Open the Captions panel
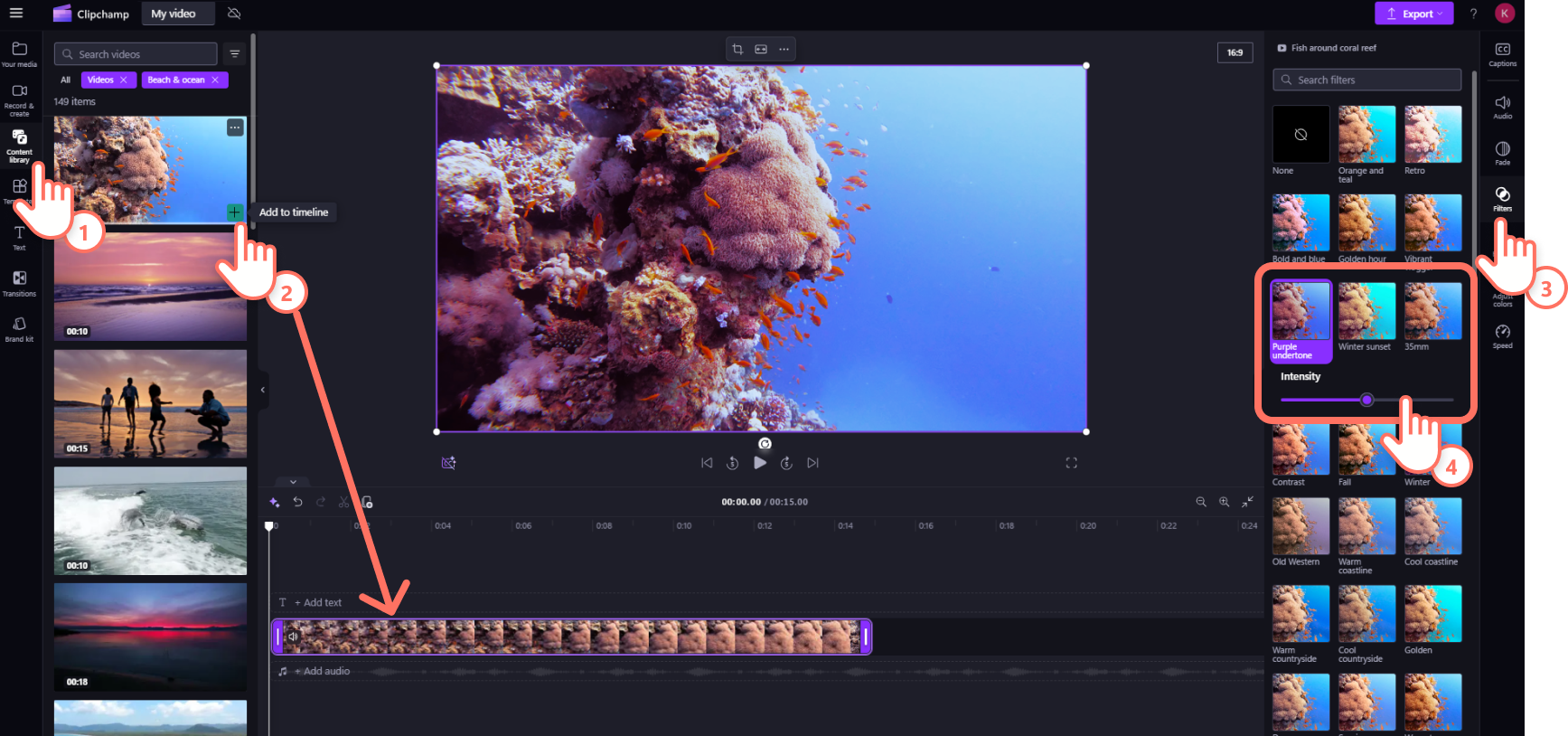Screen dimensions: 1568x736 coord(1502,54)
